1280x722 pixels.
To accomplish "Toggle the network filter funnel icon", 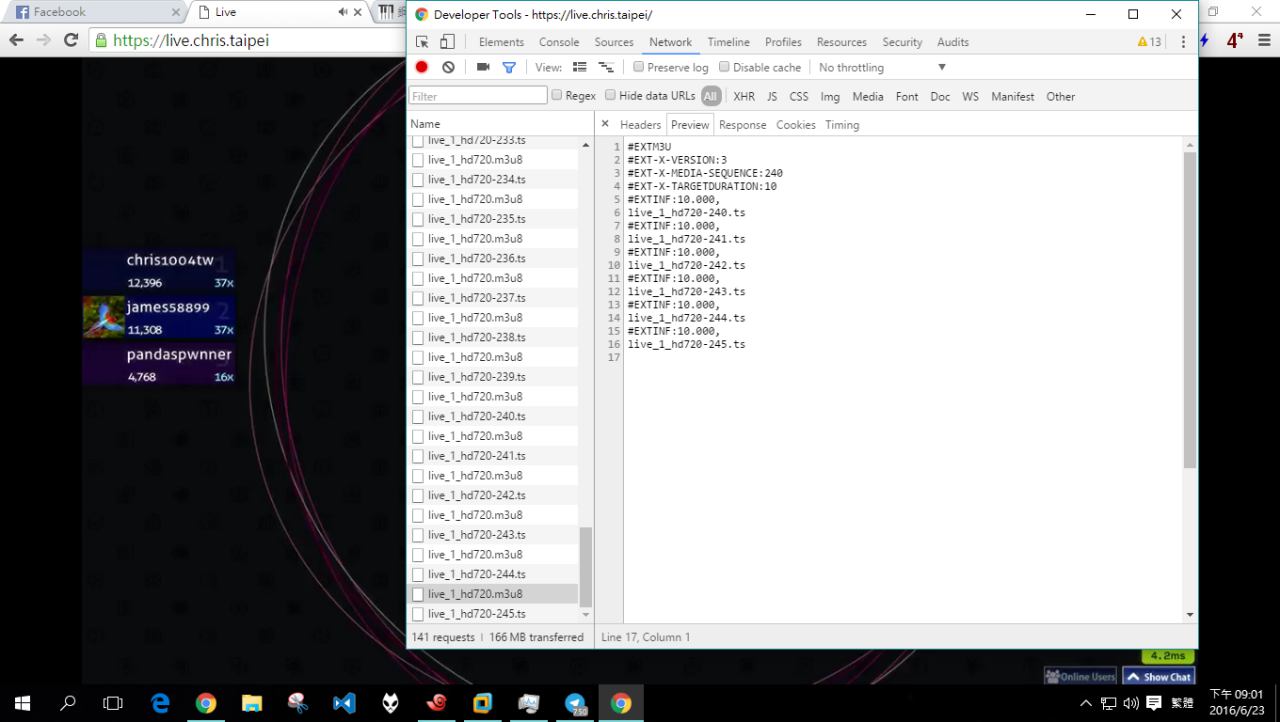I will click(509, 67).
